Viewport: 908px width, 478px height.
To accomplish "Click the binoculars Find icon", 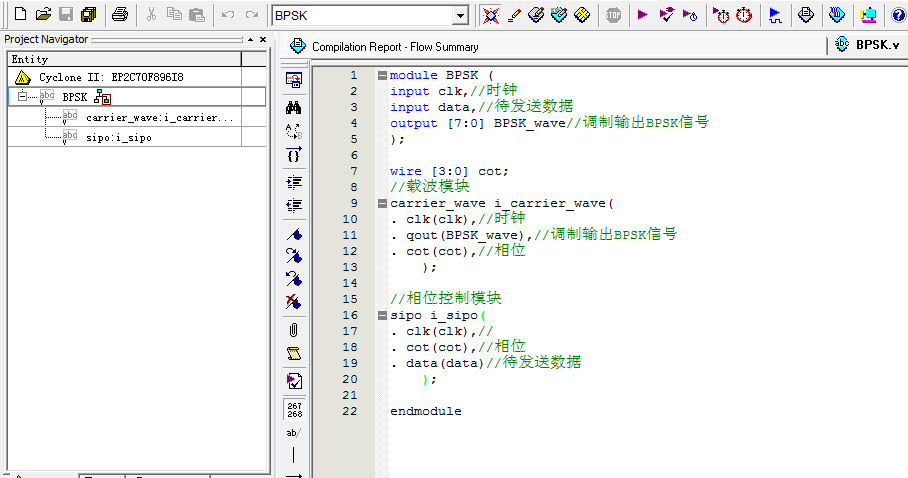I will point(294,108).
